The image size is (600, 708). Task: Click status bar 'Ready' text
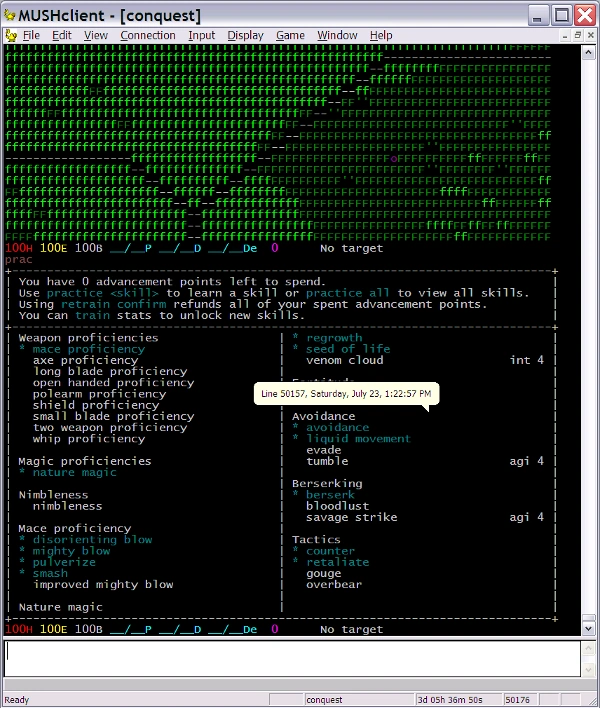click(17, 700)
